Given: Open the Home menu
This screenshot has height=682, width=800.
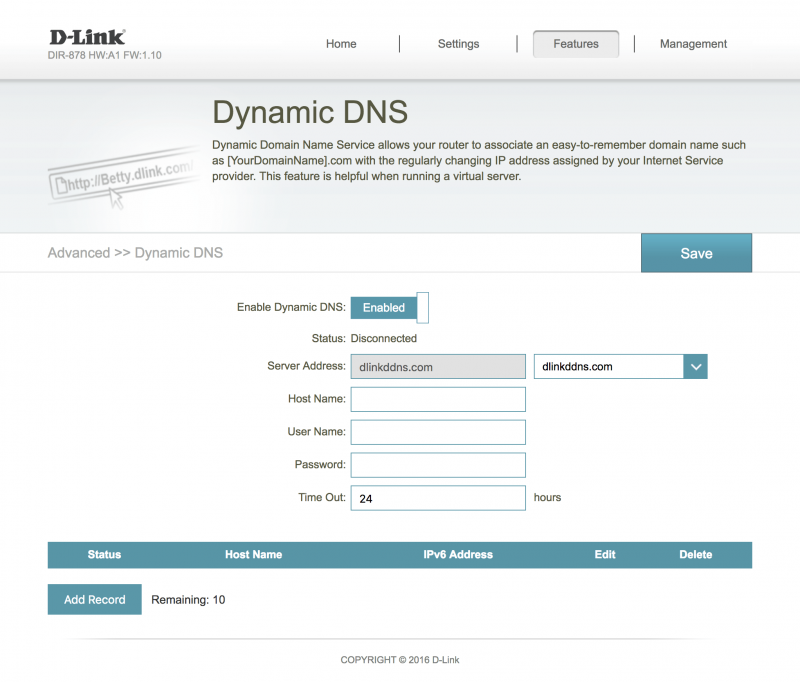Looking at the screenshot, I should click(x=341, y=44).
